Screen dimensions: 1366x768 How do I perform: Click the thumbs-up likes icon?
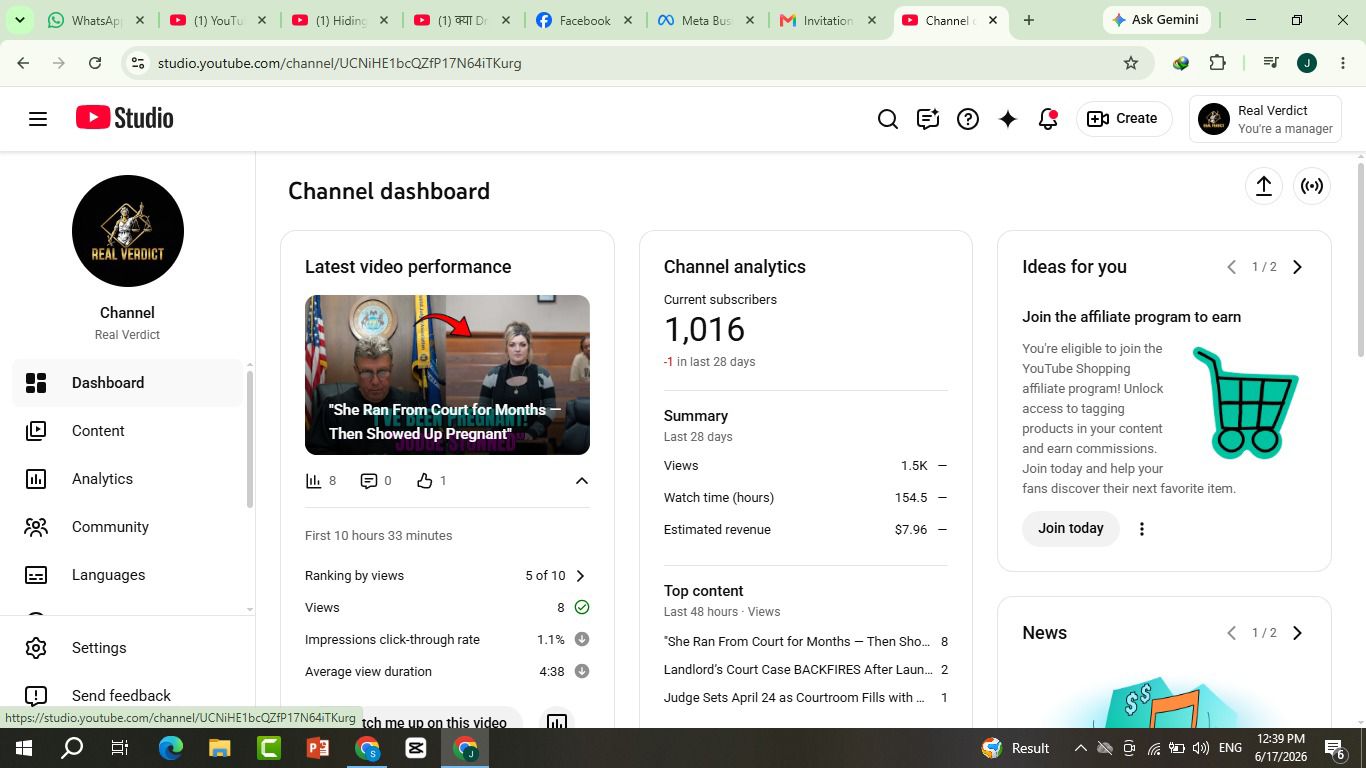tap(425, 481)
